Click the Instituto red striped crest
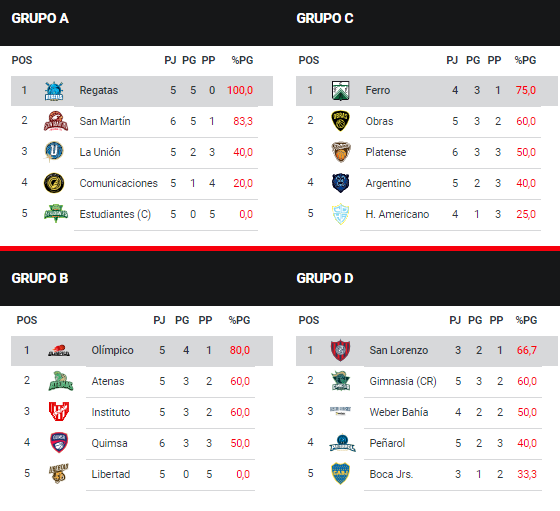 pos(59,412)
